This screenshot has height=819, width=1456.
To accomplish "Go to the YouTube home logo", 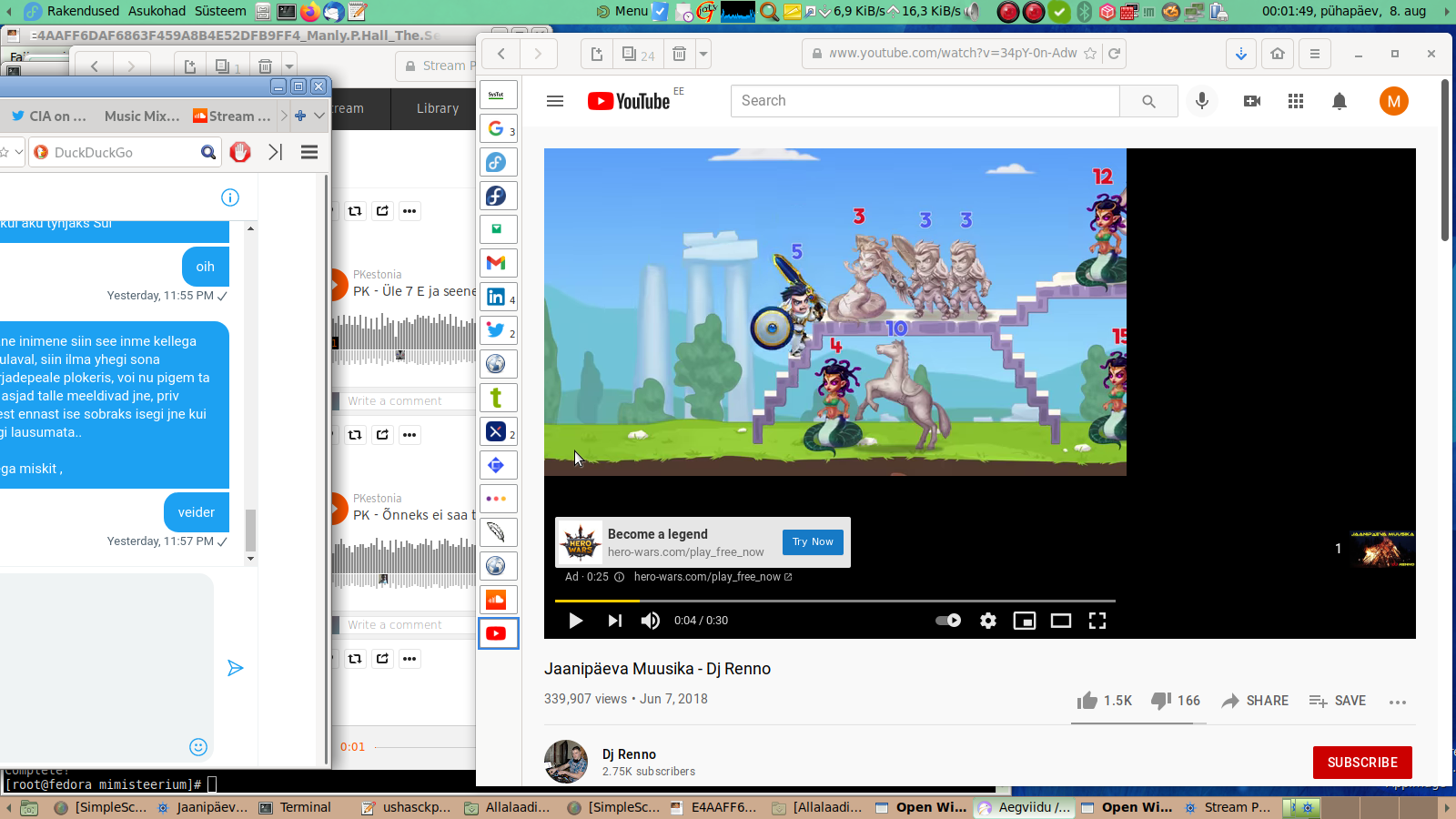I will pyautogui.click(x=629, y=101).
